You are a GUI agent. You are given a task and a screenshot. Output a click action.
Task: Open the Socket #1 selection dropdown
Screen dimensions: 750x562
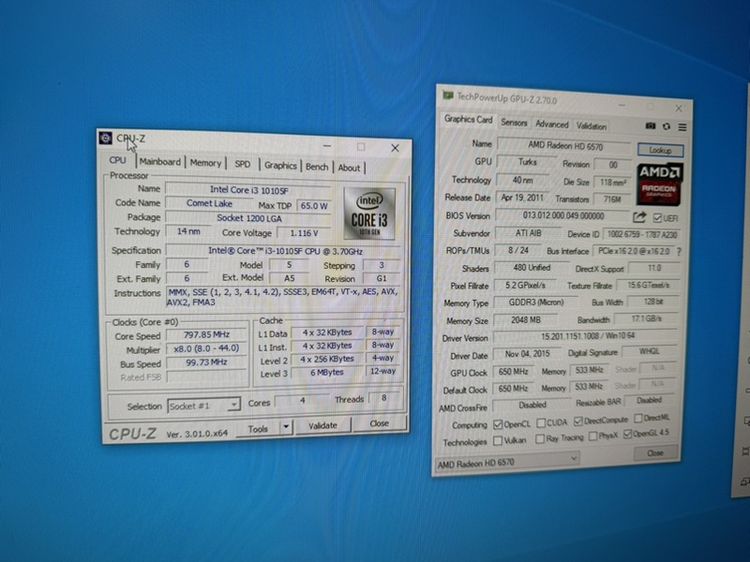(x=204, y=406)
